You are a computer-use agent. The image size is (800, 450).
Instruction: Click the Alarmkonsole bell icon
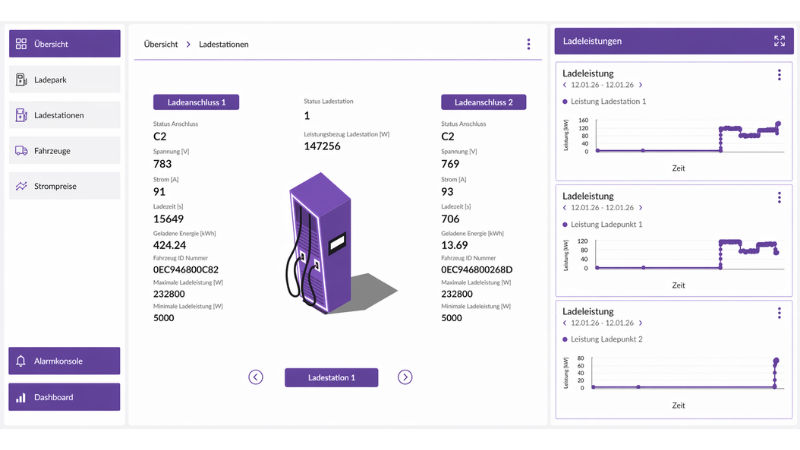click(x=21, y=361)
